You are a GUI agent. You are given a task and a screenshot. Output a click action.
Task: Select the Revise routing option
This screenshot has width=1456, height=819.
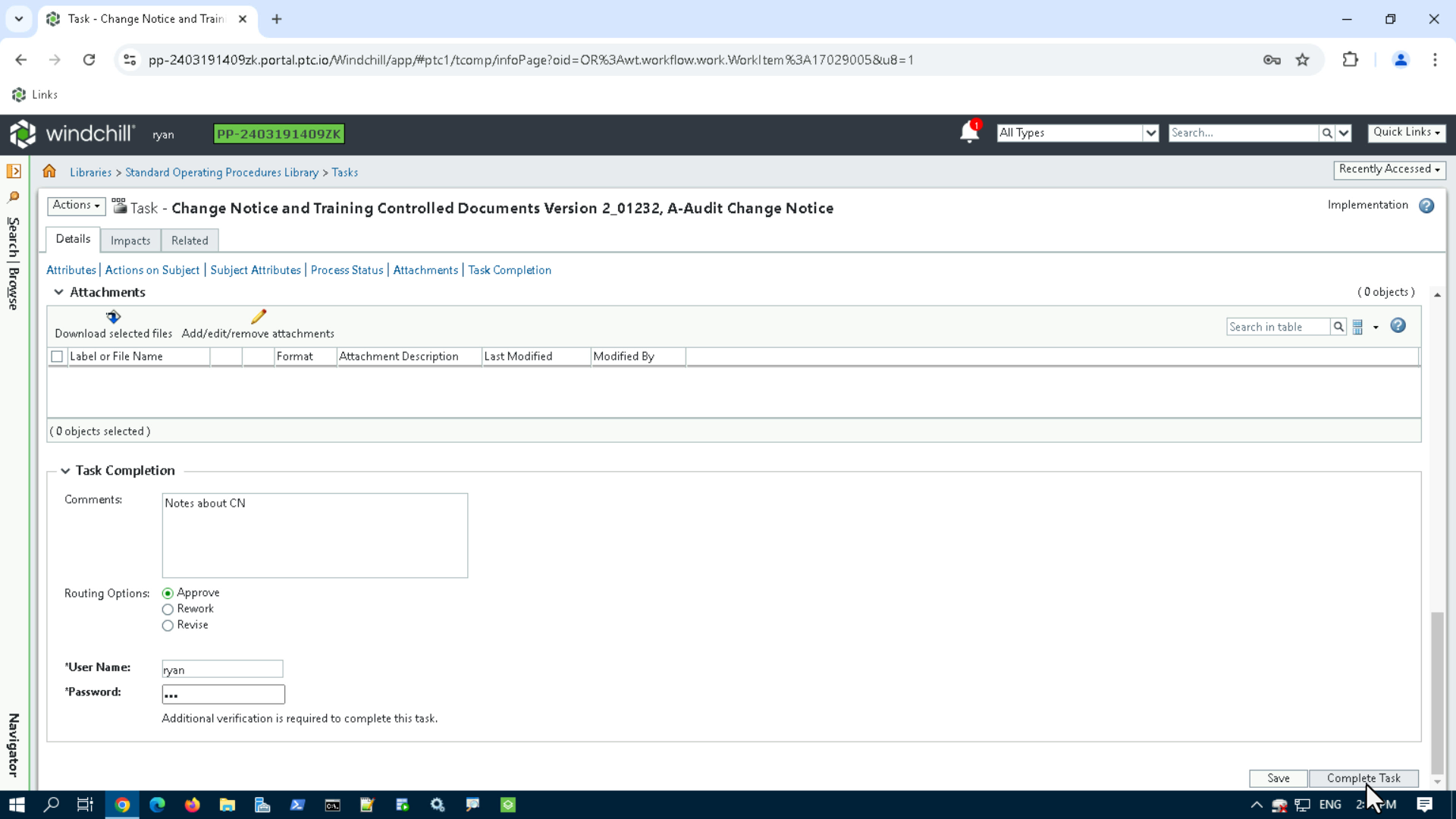click(168, 626)
